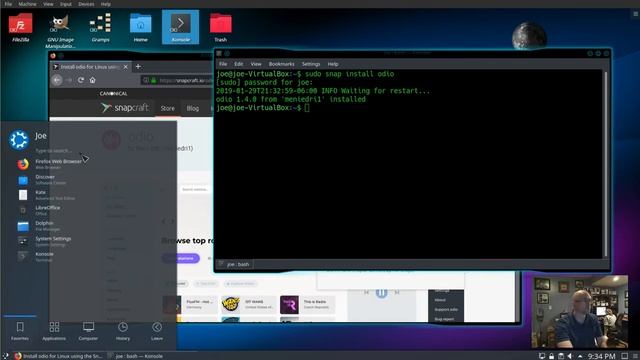The image size is (640, 360).
Task: Switch to launcher Computer tab
Action: (x=88, y=331)
